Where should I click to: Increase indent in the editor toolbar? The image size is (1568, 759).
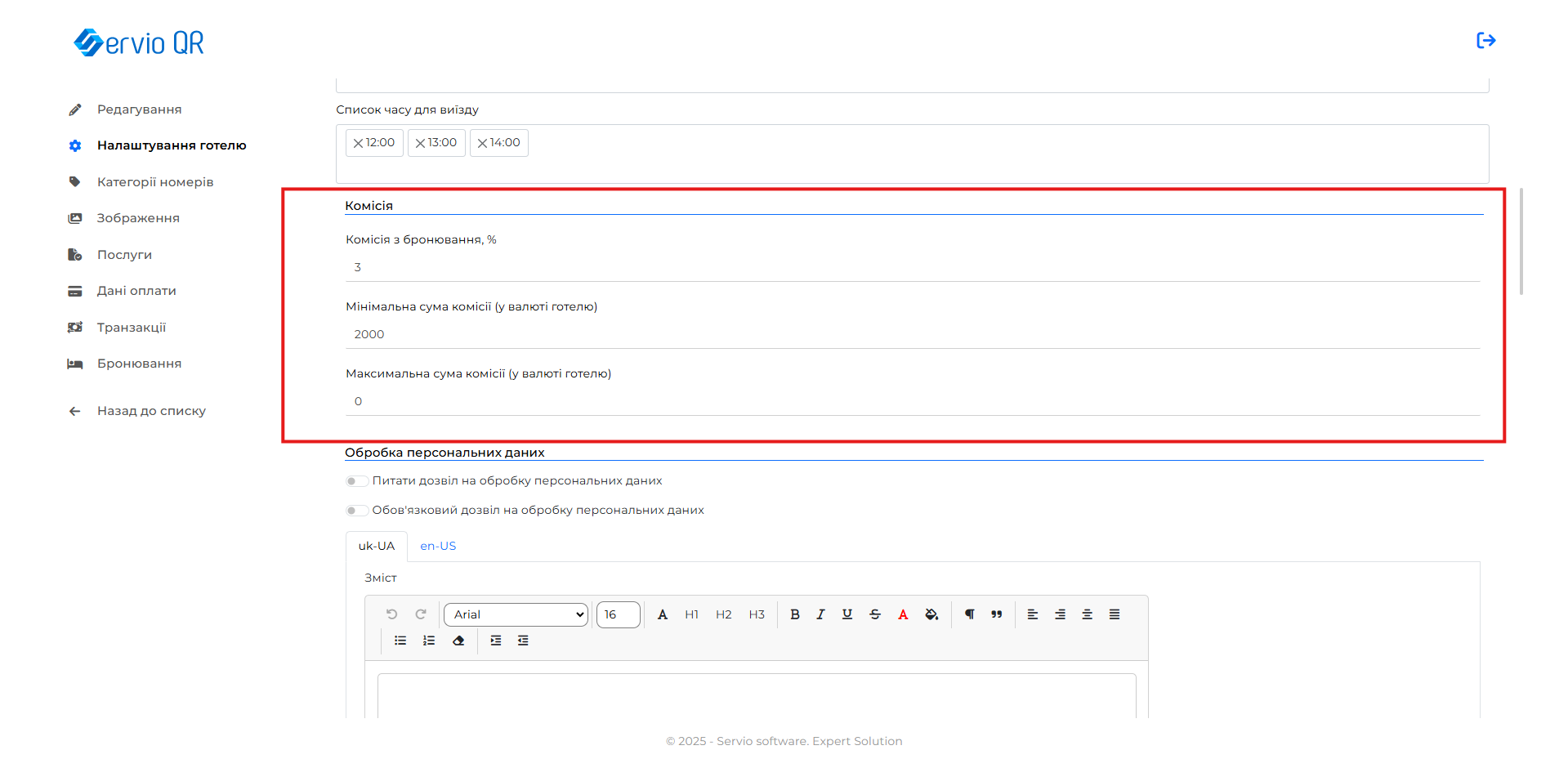click(496, 641)
